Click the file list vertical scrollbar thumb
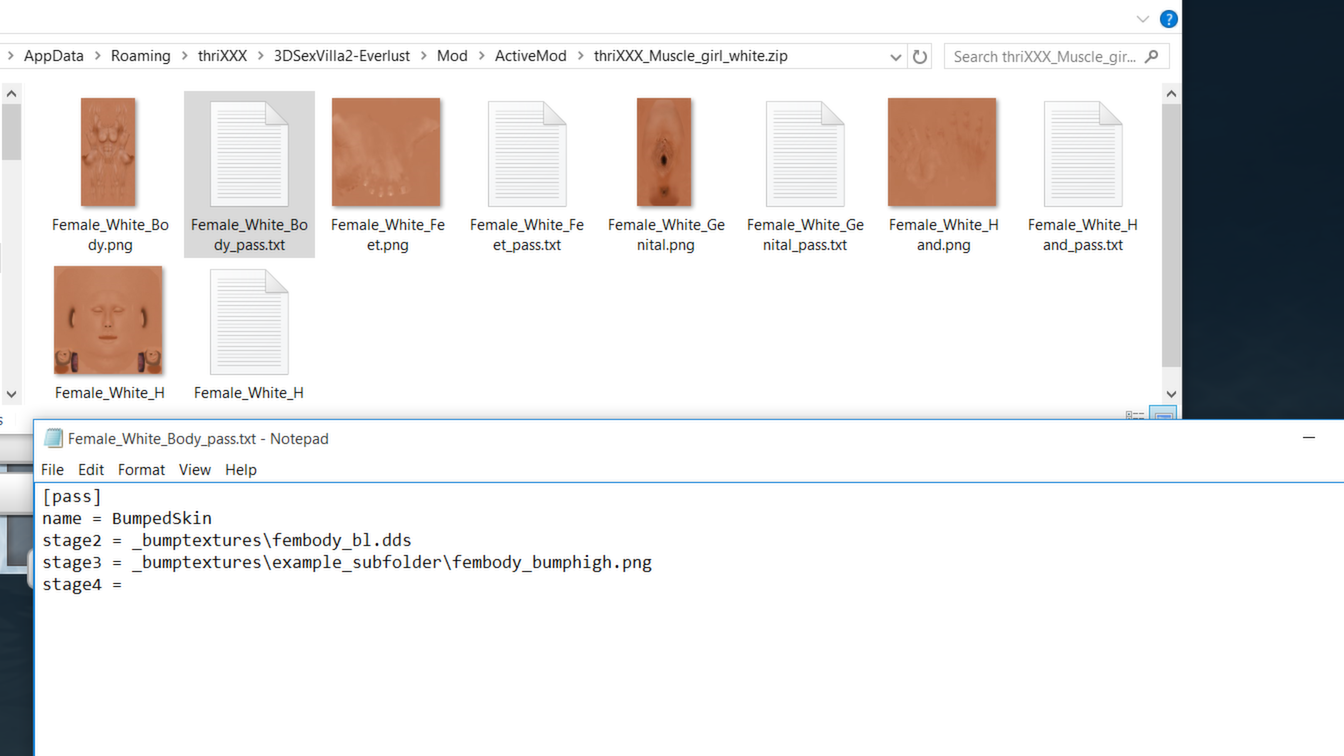This screenshot has width=1344, height=756. click(1171, 235)
